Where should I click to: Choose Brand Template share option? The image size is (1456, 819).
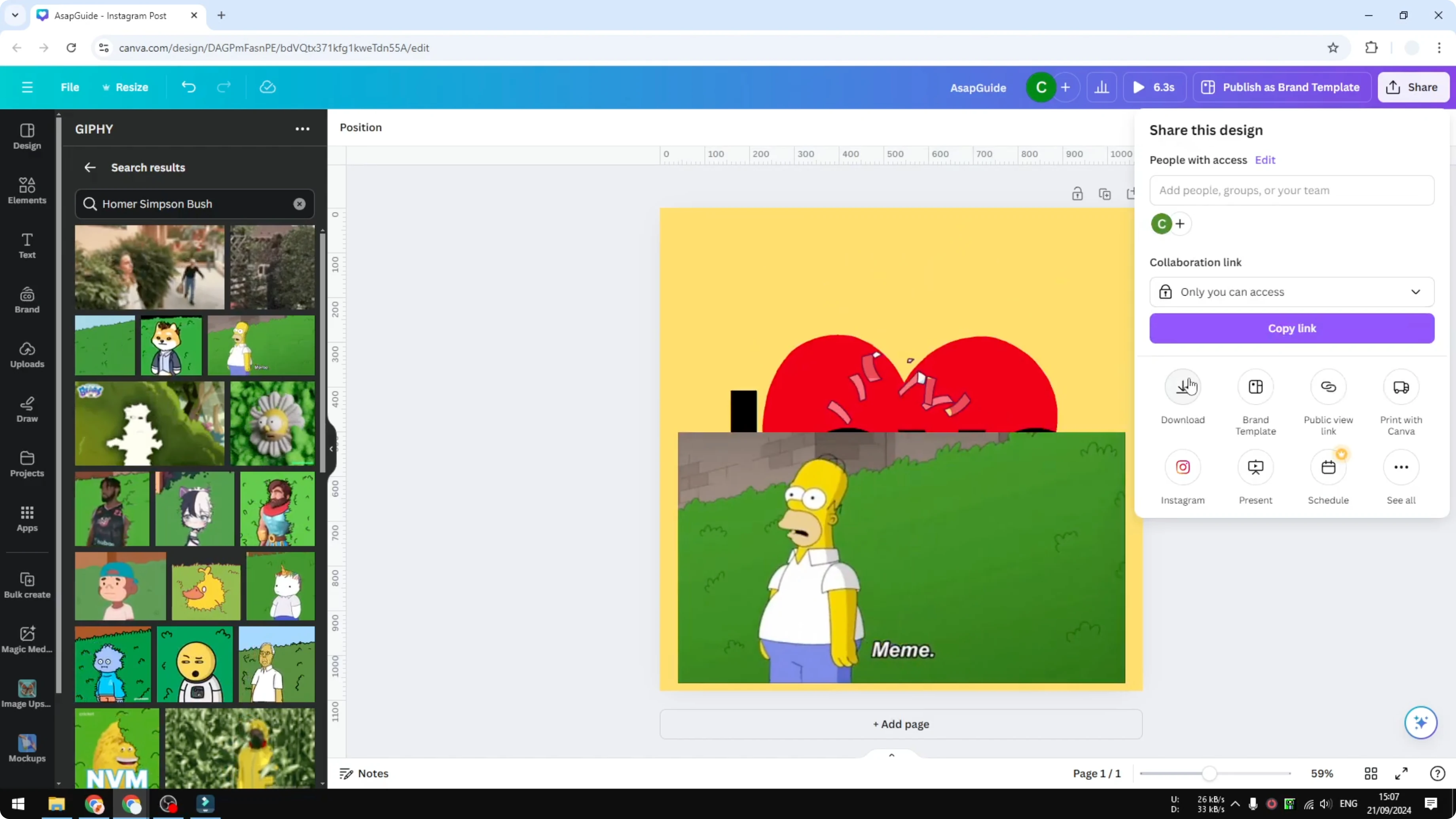(x=1255, y=387)
